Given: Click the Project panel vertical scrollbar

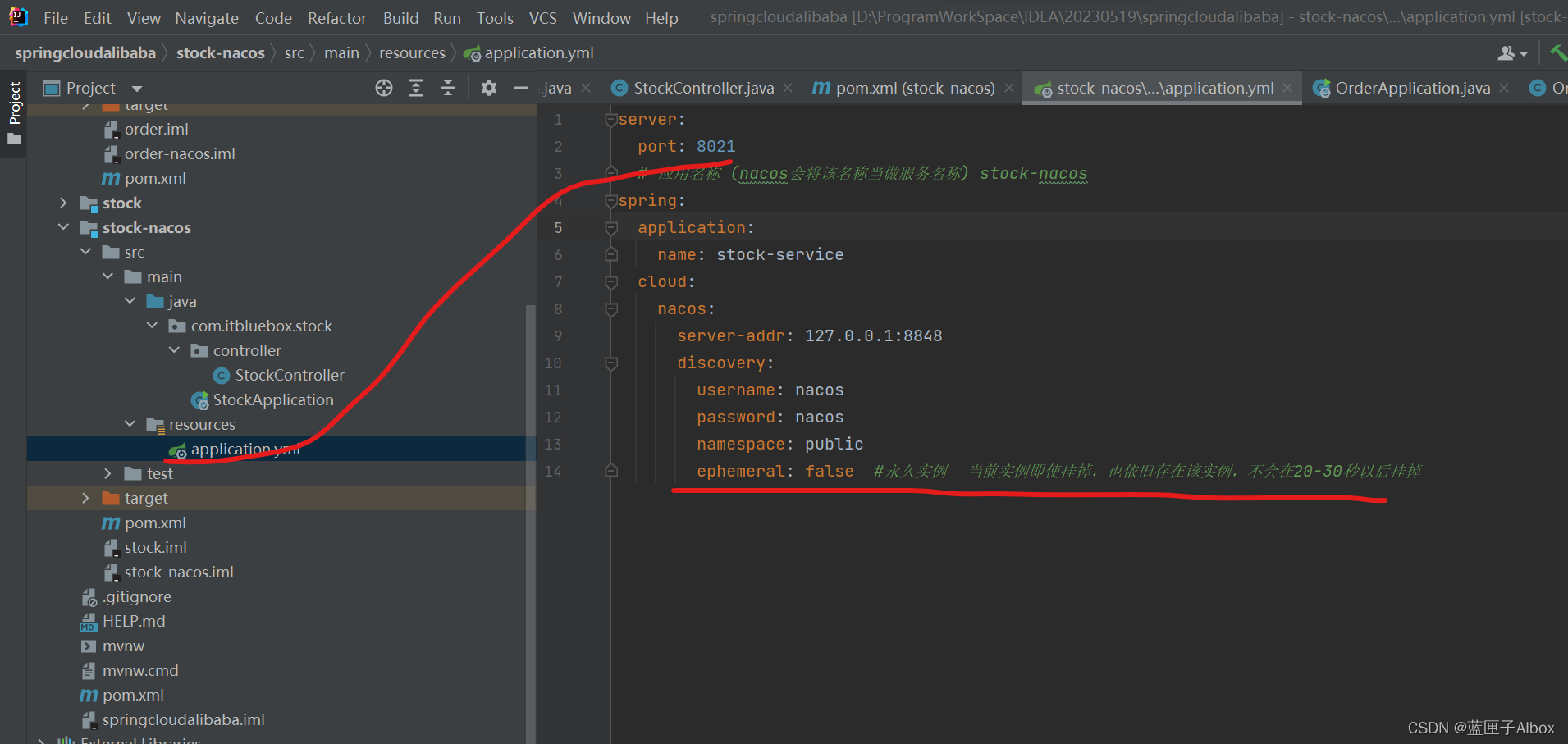Looking at the screenshot, I should [x=530, y=525].
